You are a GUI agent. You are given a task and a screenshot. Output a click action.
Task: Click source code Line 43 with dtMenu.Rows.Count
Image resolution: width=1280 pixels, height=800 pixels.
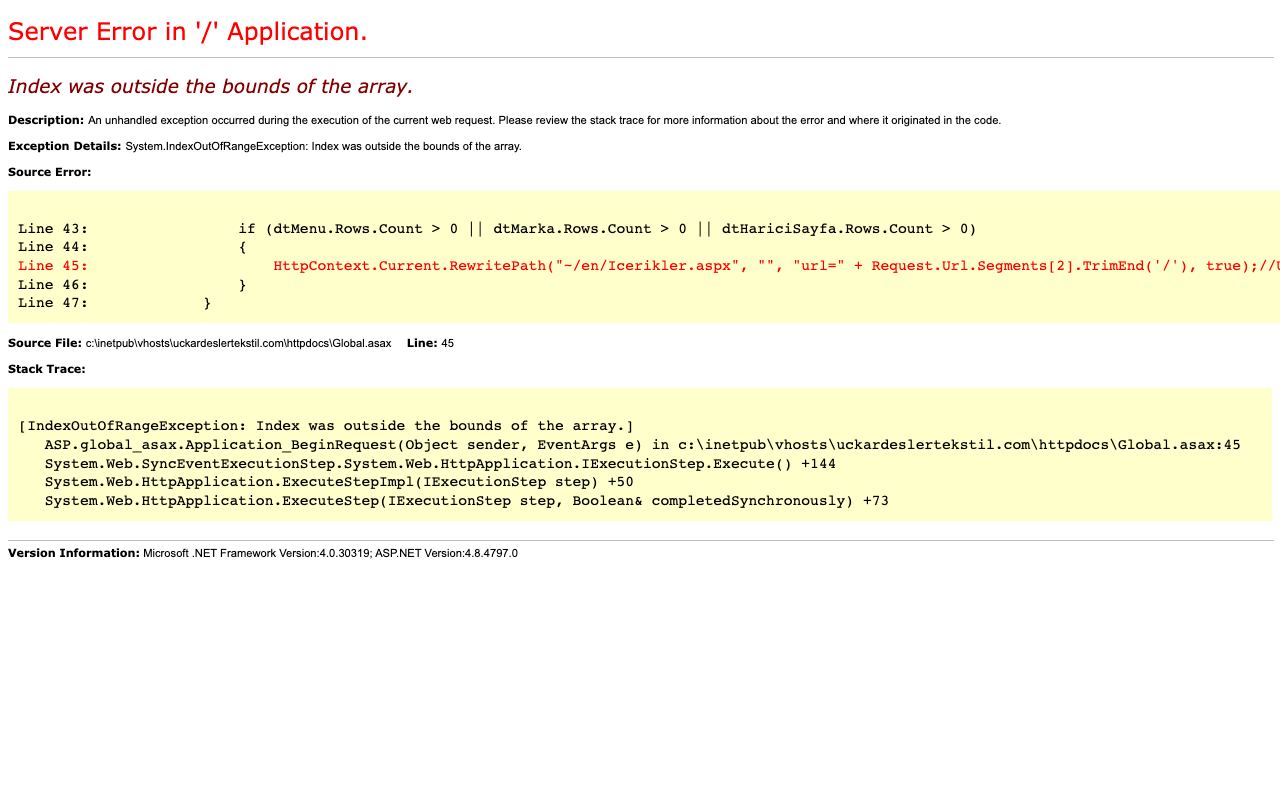tap(497, 229)
